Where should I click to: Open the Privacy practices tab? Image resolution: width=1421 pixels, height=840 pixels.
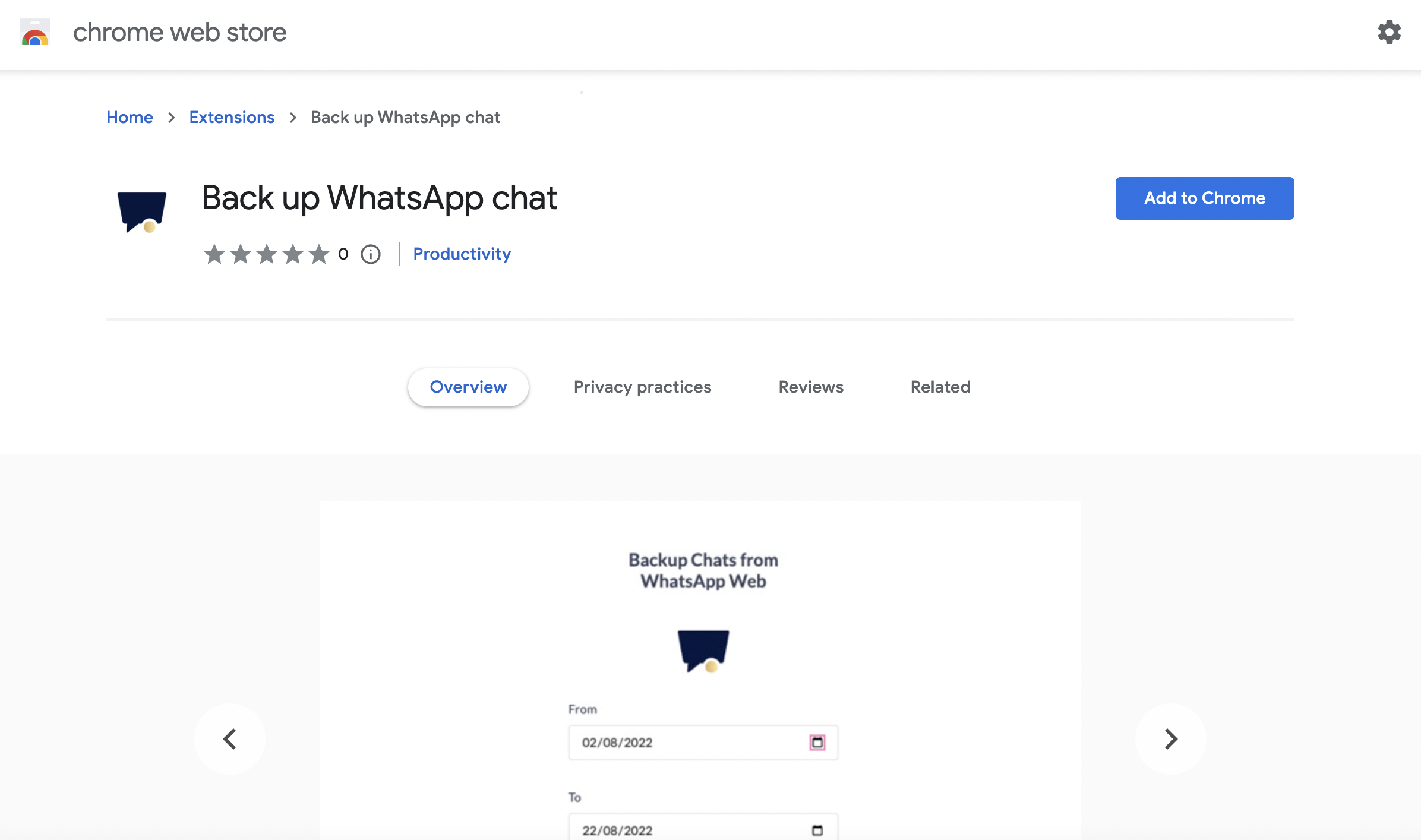(x=642, y=387)
